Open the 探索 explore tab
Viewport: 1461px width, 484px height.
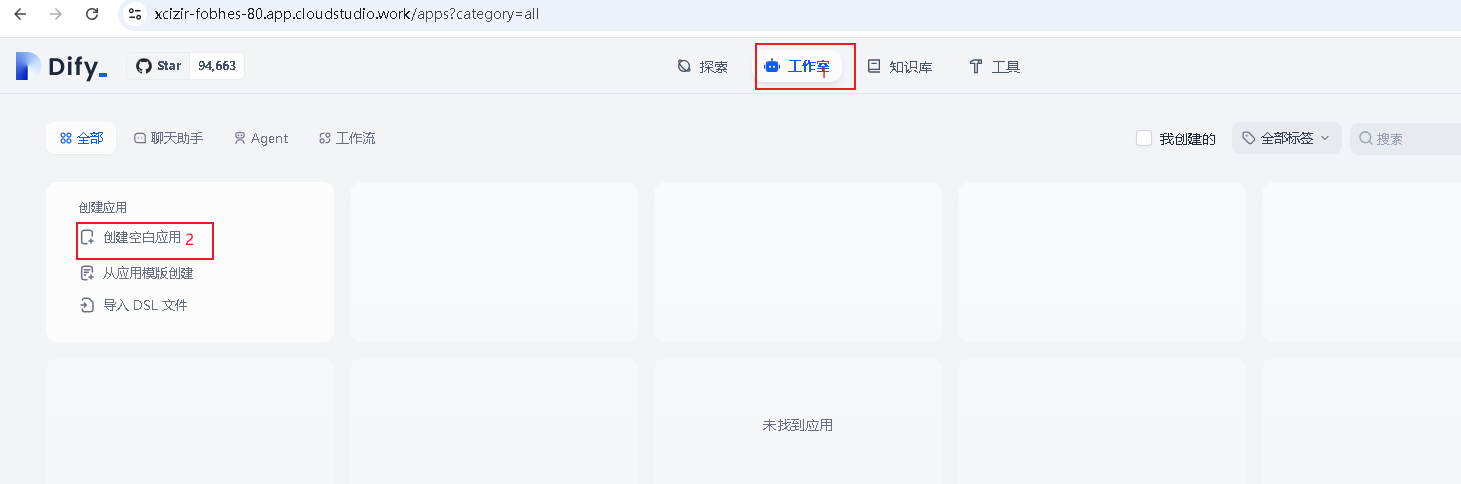coord(702,67)
